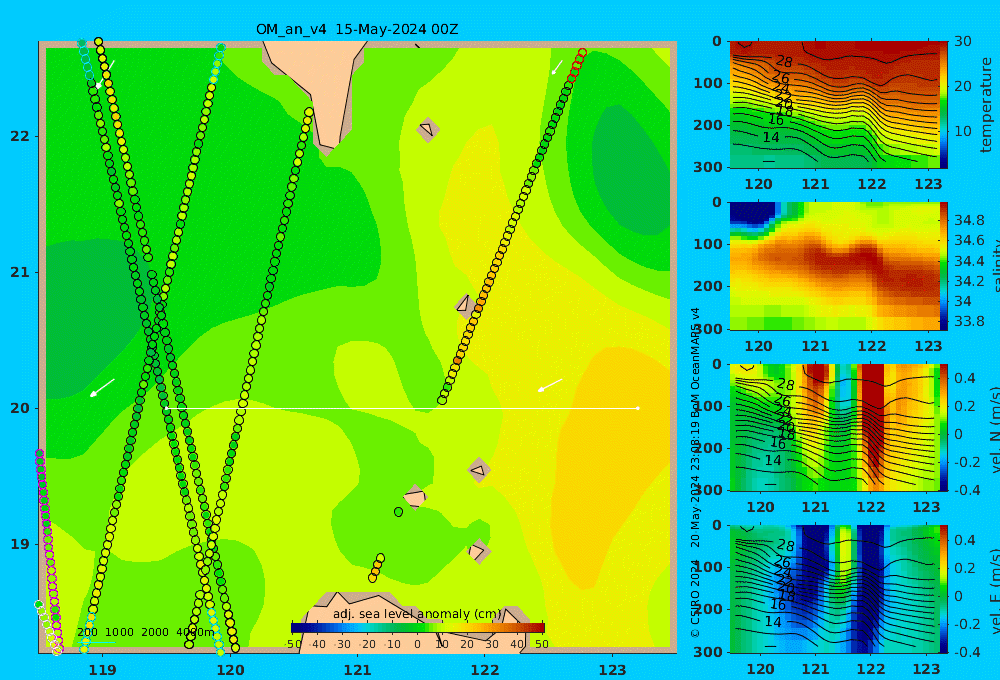Open the temperature depth section panel
The width and height of the screenshot is (1000, 680).
tap(834, 105)
